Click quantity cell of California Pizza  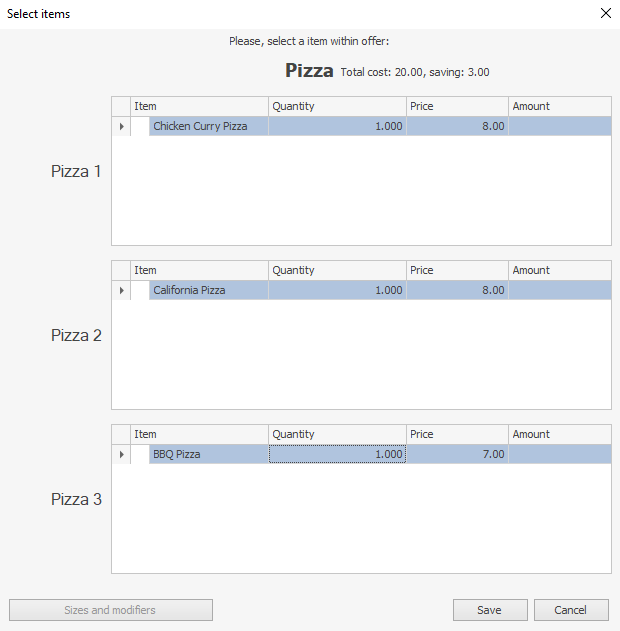[337, 290]
